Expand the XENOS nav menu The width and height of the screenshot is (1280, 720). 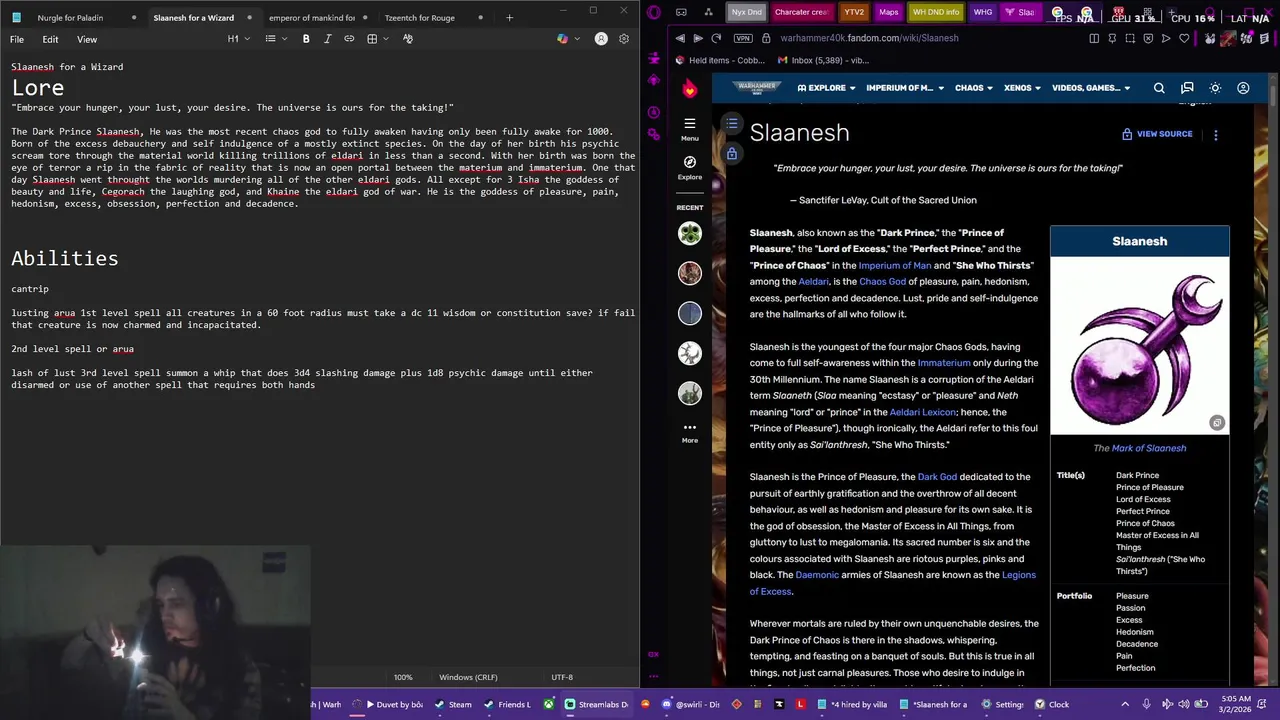pyautogui.click(x=1022, y=88)
